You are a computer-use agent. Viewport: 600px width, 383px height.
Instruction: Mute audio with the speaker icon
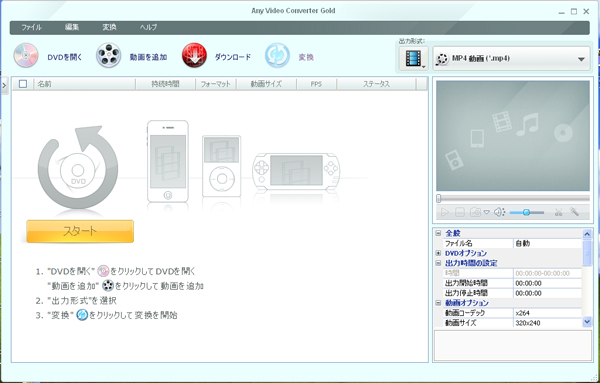coord(499,212)
